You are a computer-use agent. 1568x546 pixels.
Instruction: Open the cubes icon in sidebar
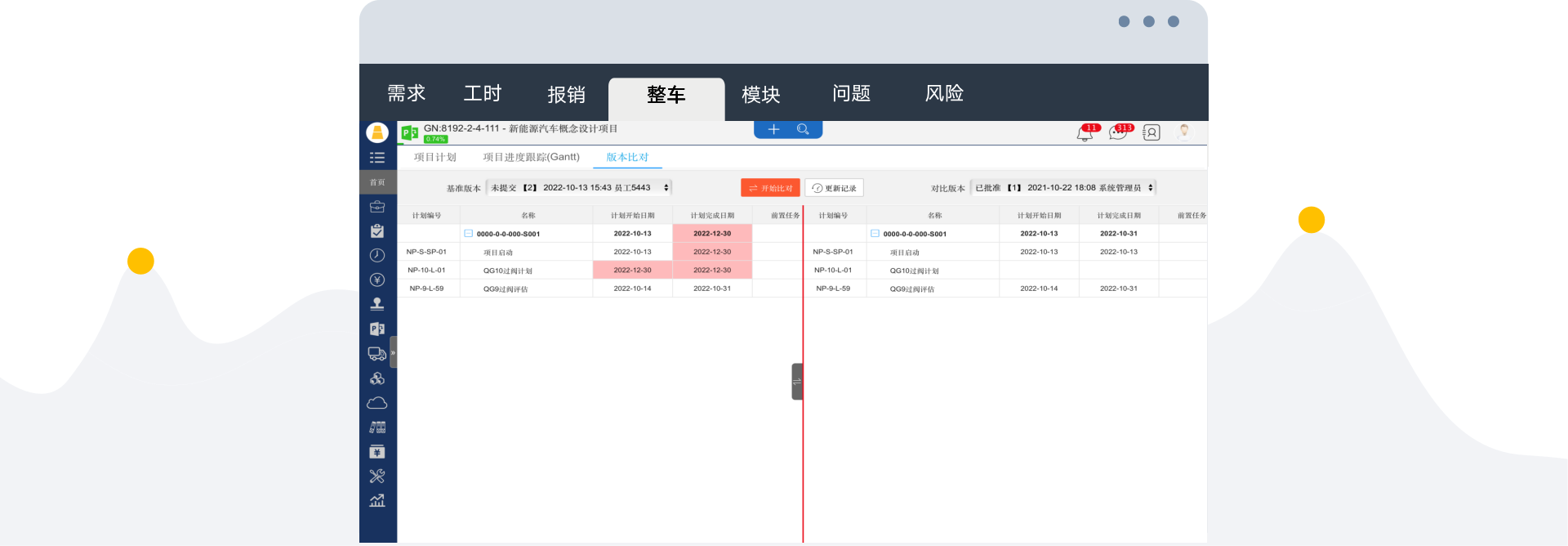click(x=377, y=378)
